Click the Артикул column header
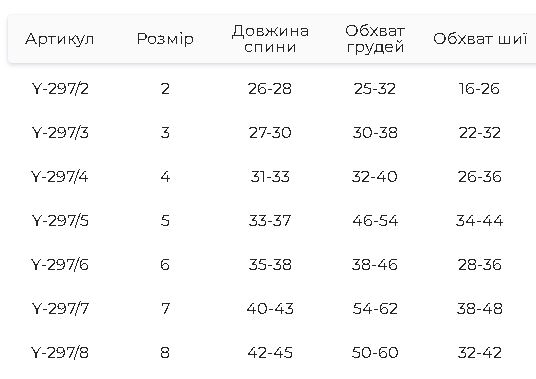536x379 pixels. coord(59,39)
